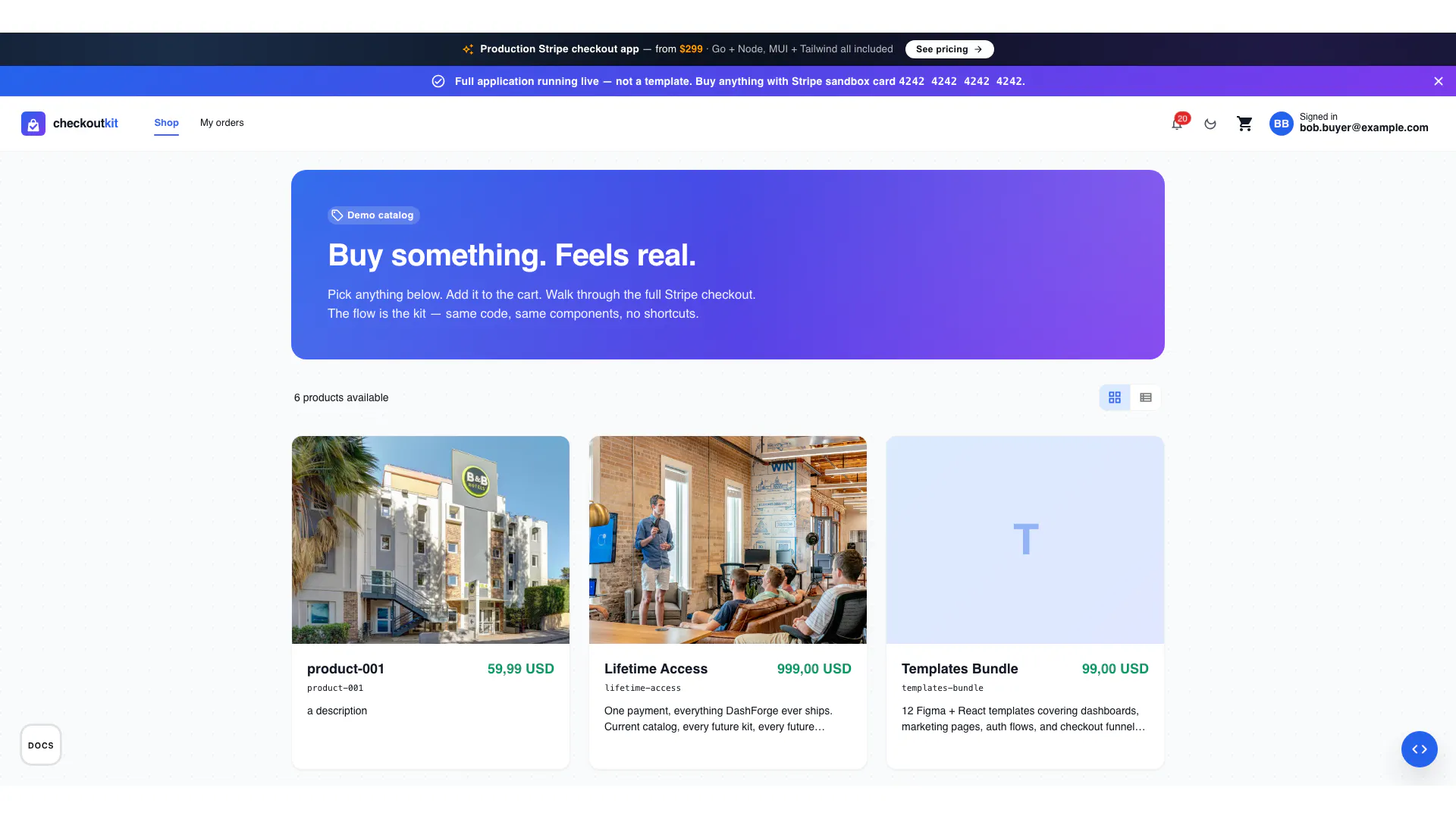Open the product-001 hotel image
Image resolution: width=1456 pixels, height=819 pixels.
click(431, 540)
